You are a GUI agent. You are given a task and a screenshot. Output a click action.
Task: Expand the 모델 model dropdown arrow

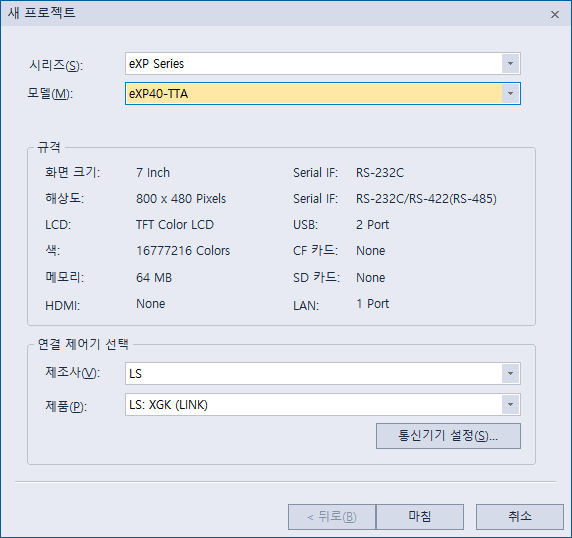510,94
